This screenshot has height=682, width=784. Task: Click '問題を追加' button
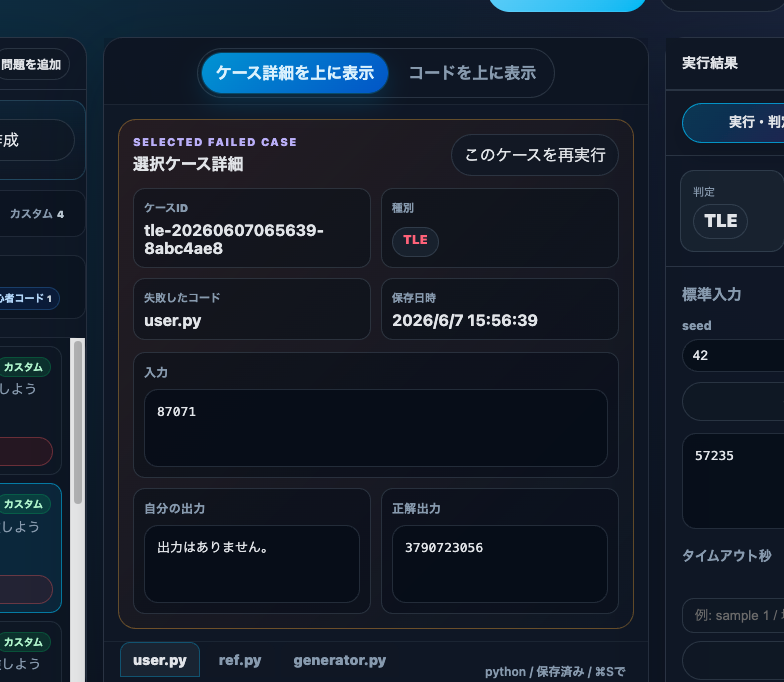(31, 64)
